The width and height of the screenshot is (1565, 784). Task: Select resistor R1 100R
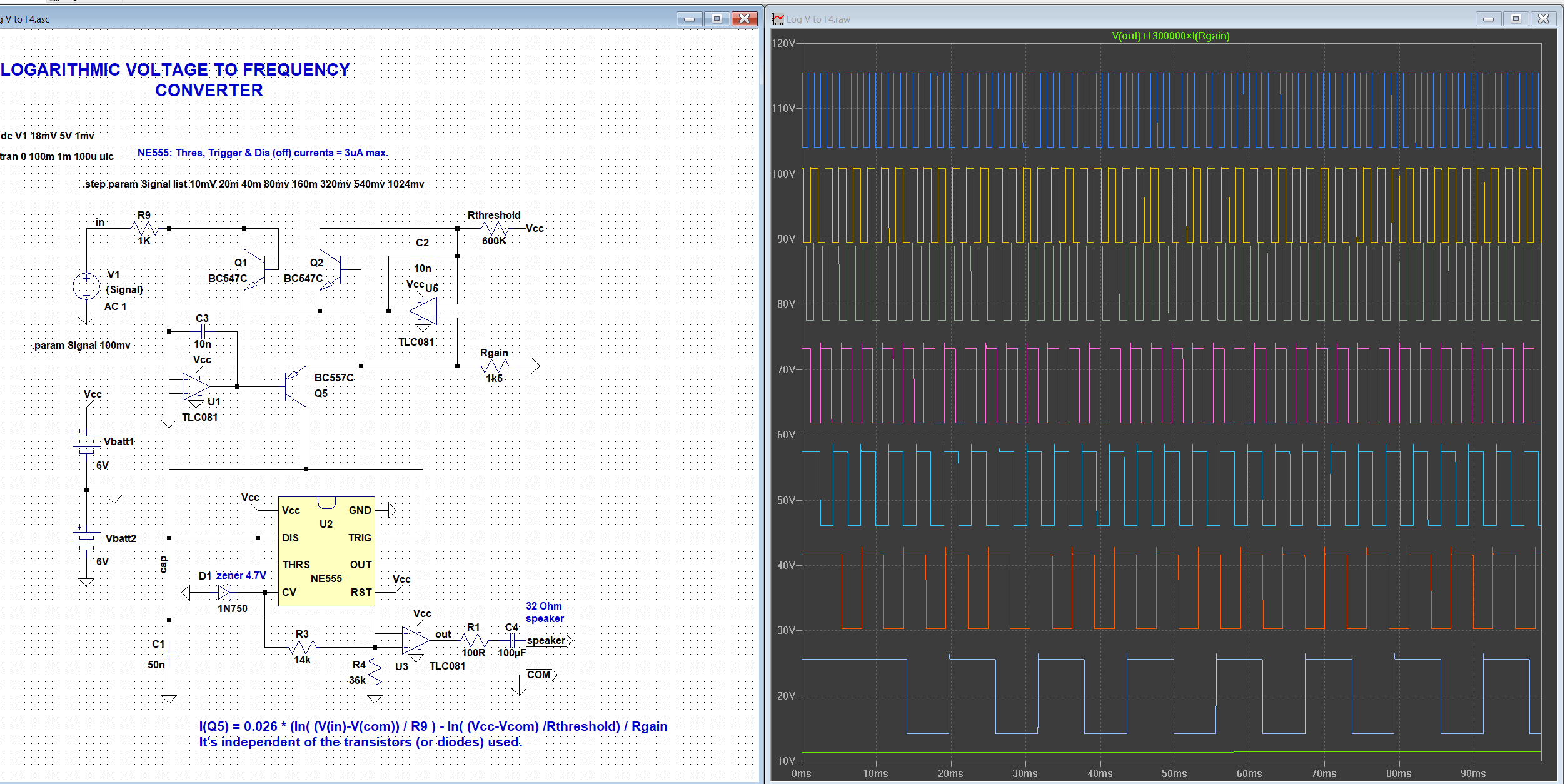coord(474,640)
